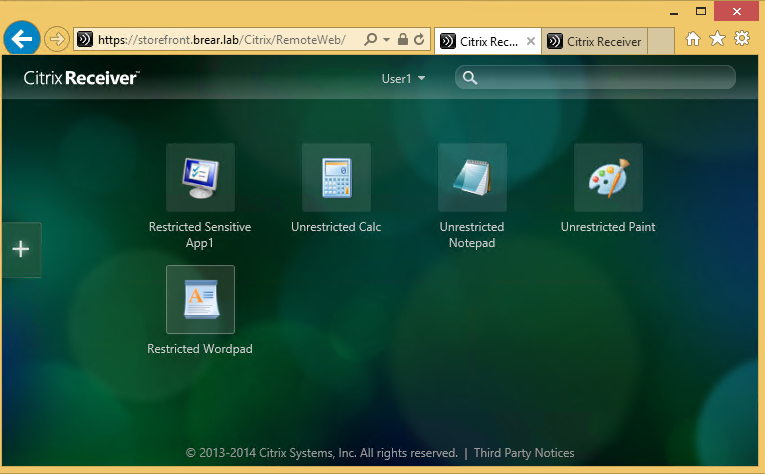Viewport: 765px width, 474px height.
Task: Launch the Unrestricted Paint app
Action: pyautogui.click(x=608, y=177)
